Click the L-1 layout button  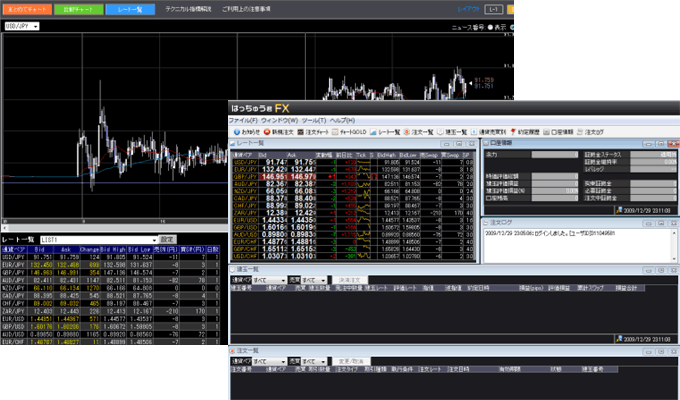click(494, 9)
